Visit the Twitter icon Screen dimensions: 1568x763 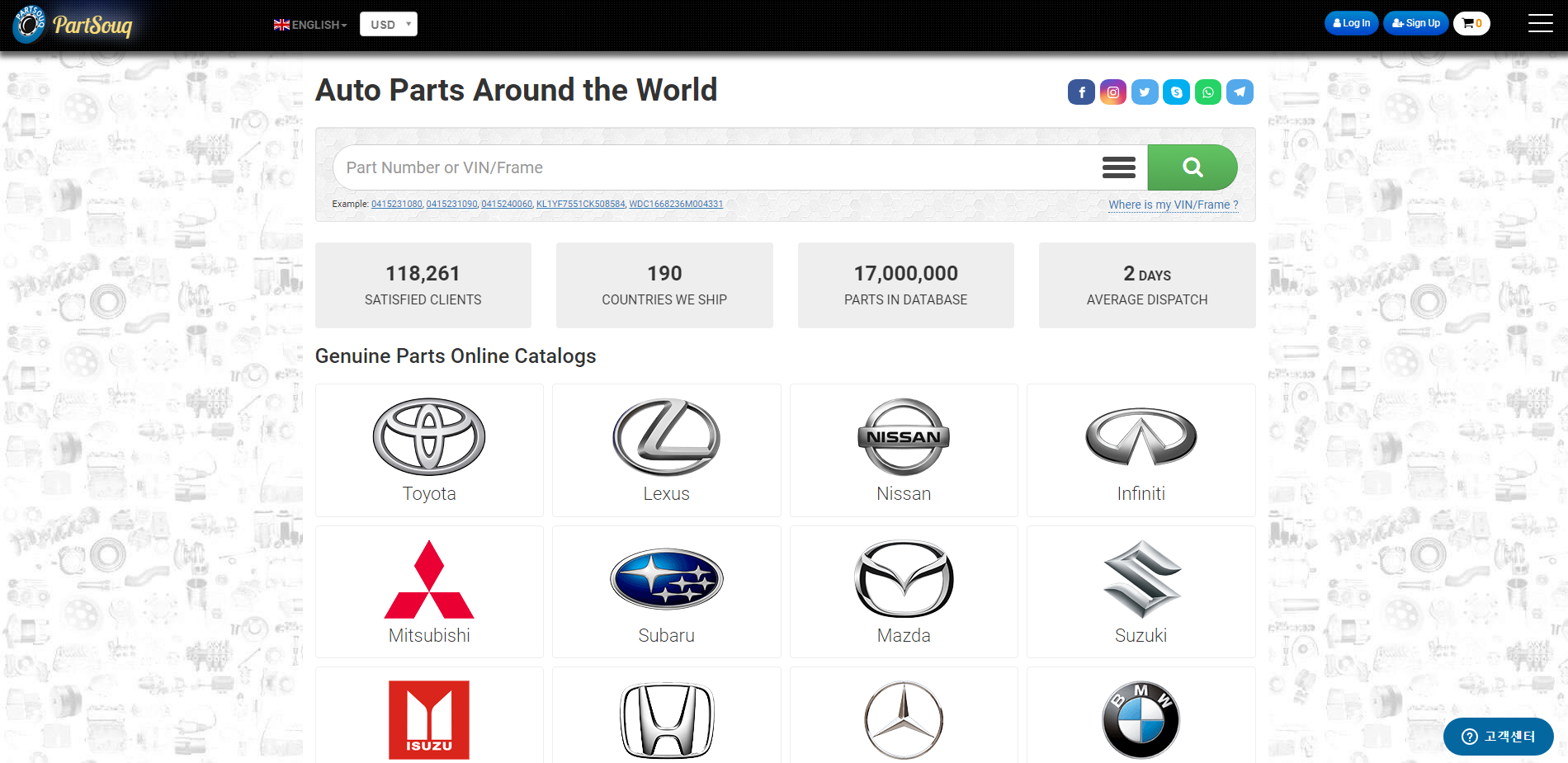[x=1145, y=92]
